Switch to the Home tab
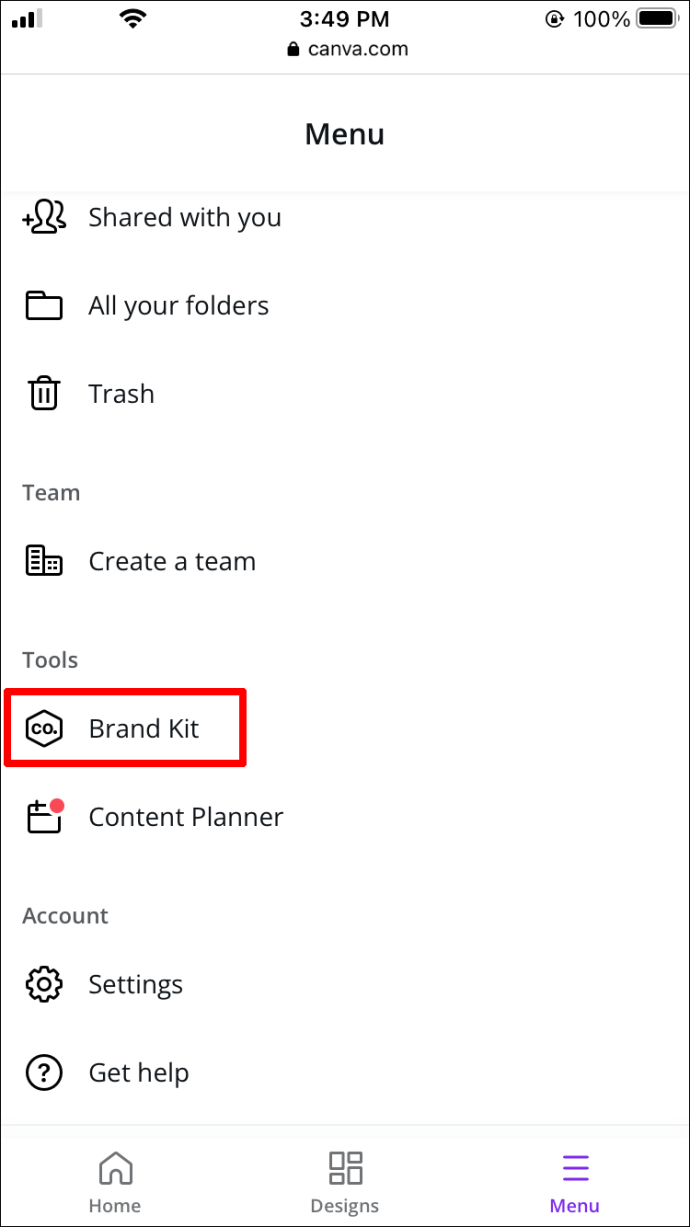Screen dimensions: 690x1227 click(115, 1182)
